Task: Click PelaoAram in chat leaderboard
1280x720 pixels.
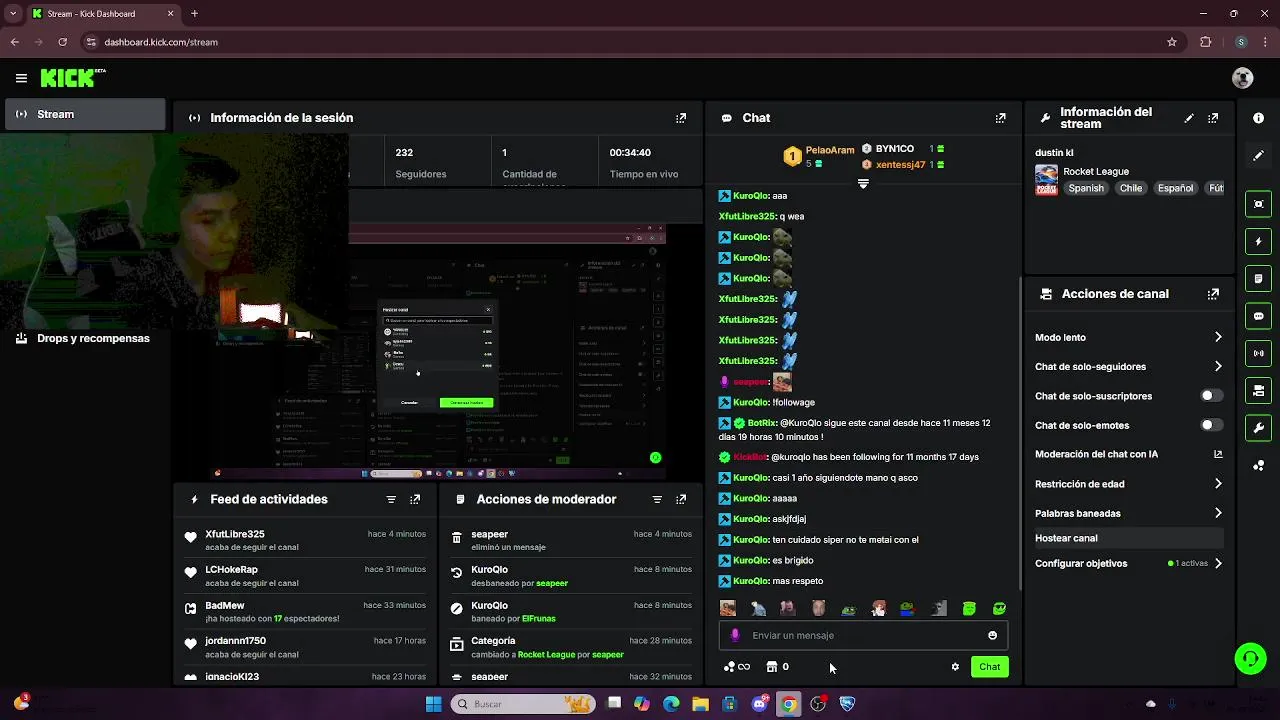Action: [x=830, y=150]
